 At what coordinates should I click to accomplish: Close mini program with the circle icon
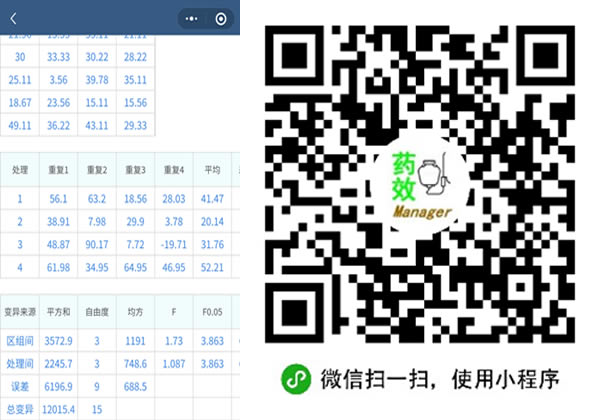click(221, 18)
